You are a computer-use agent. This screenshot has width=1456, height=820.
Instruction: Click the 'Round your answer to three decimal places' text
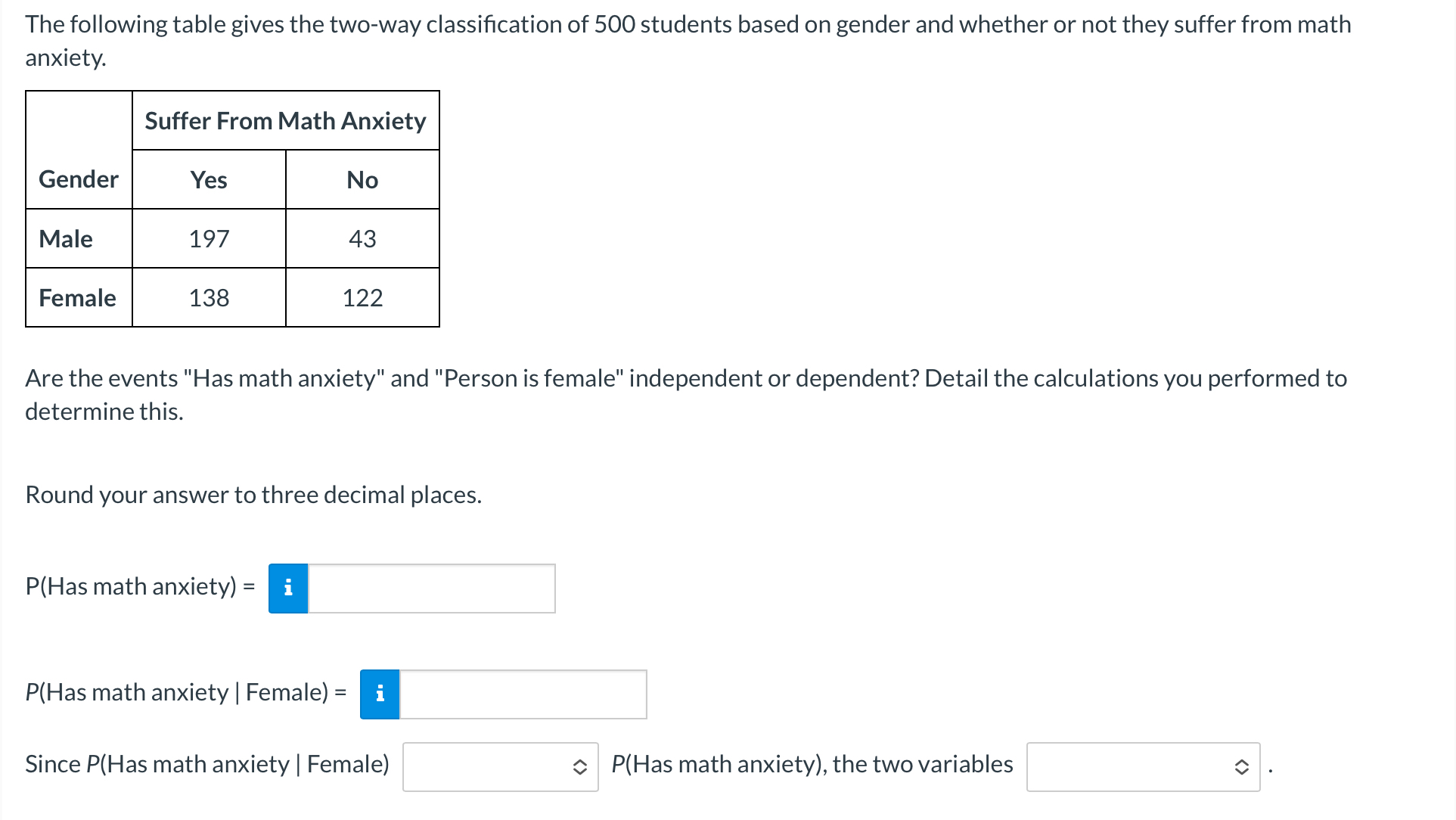click(253, 494)
